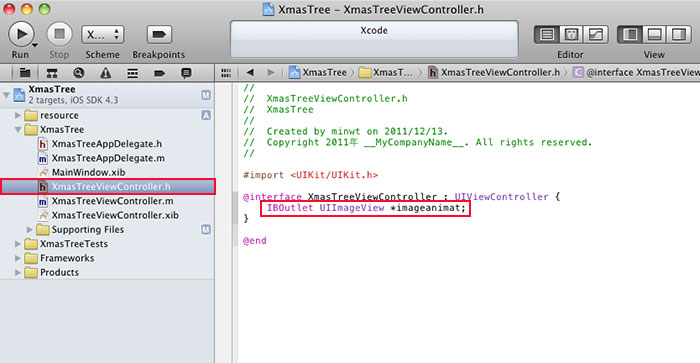The image size is (700, 363).
Task: Expand the resource folder
Action: click(x=18, y=115)
